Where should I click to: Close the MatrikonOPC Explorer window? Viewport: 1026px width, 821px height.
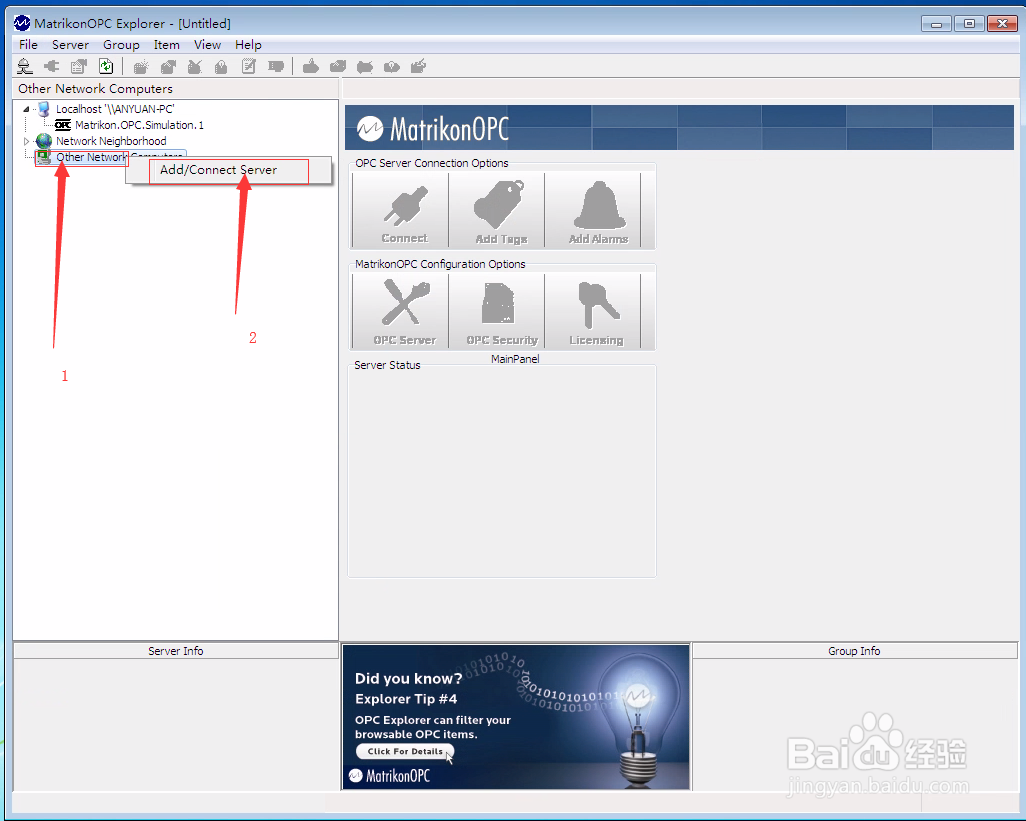click(x=1002, y=24)
